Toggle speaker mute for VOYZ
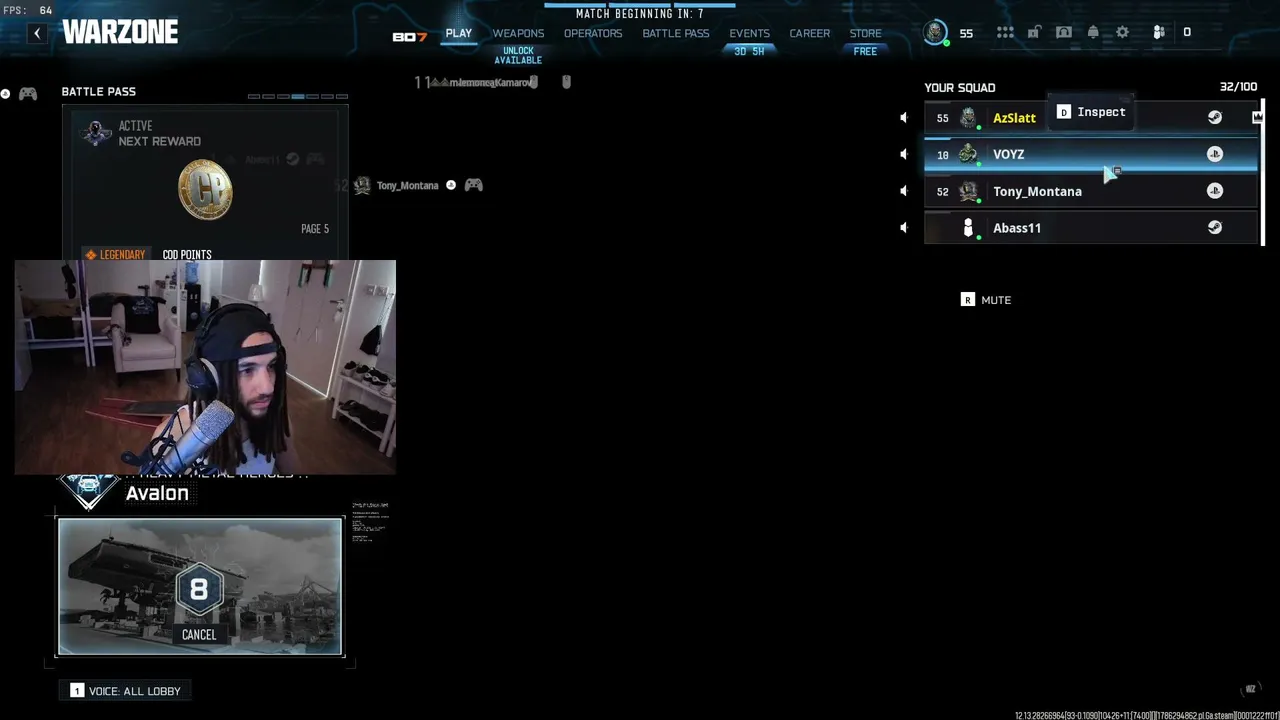 point(904,154)
